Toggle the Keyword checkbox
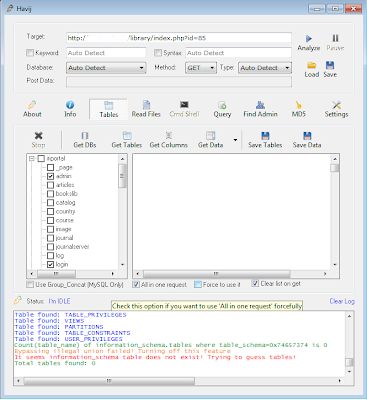The width and height of the screenshot is (367, 400). click(x=30, y=53)
